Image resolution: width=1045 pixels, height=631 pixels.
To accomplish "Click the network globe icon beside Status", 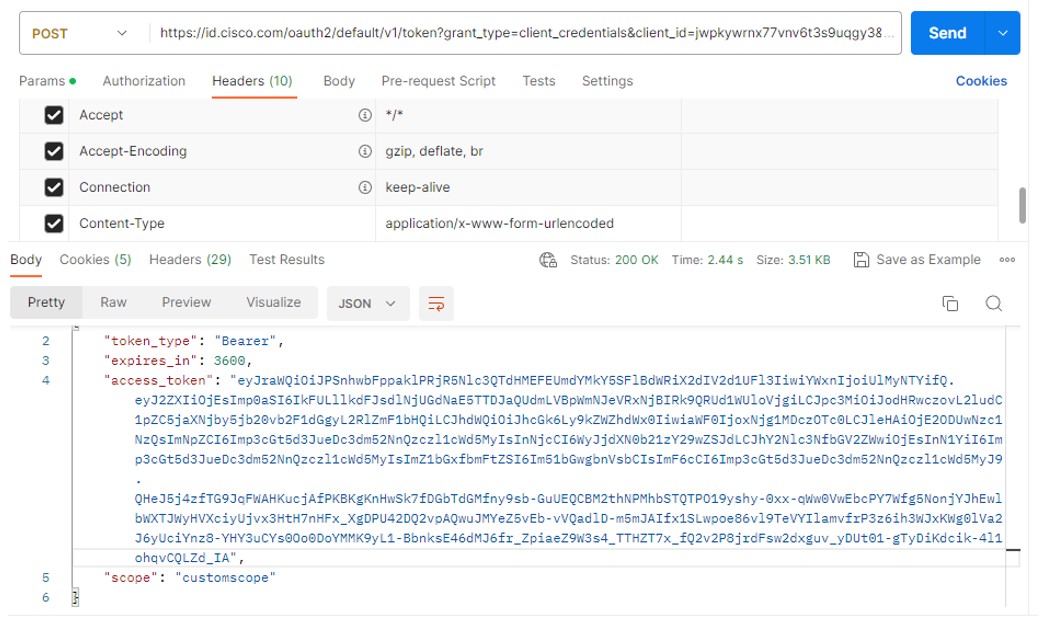I will 548,260.
